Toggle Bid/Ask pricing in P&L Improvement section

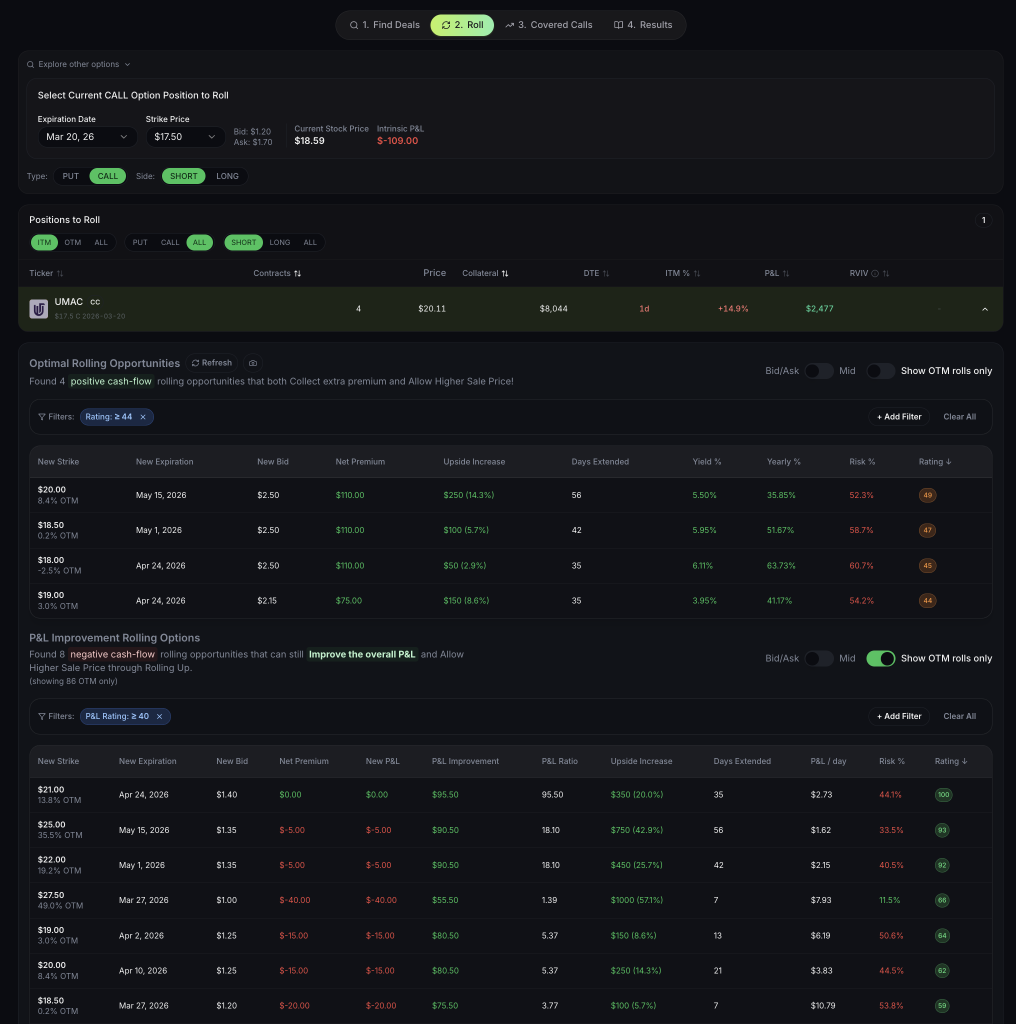pos(819,658)
